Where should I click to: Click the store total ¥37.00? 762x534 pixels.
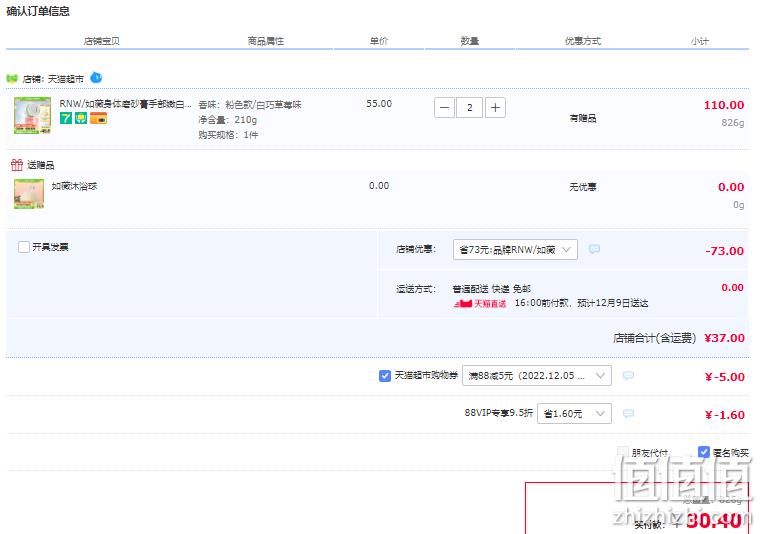point(724,338)
